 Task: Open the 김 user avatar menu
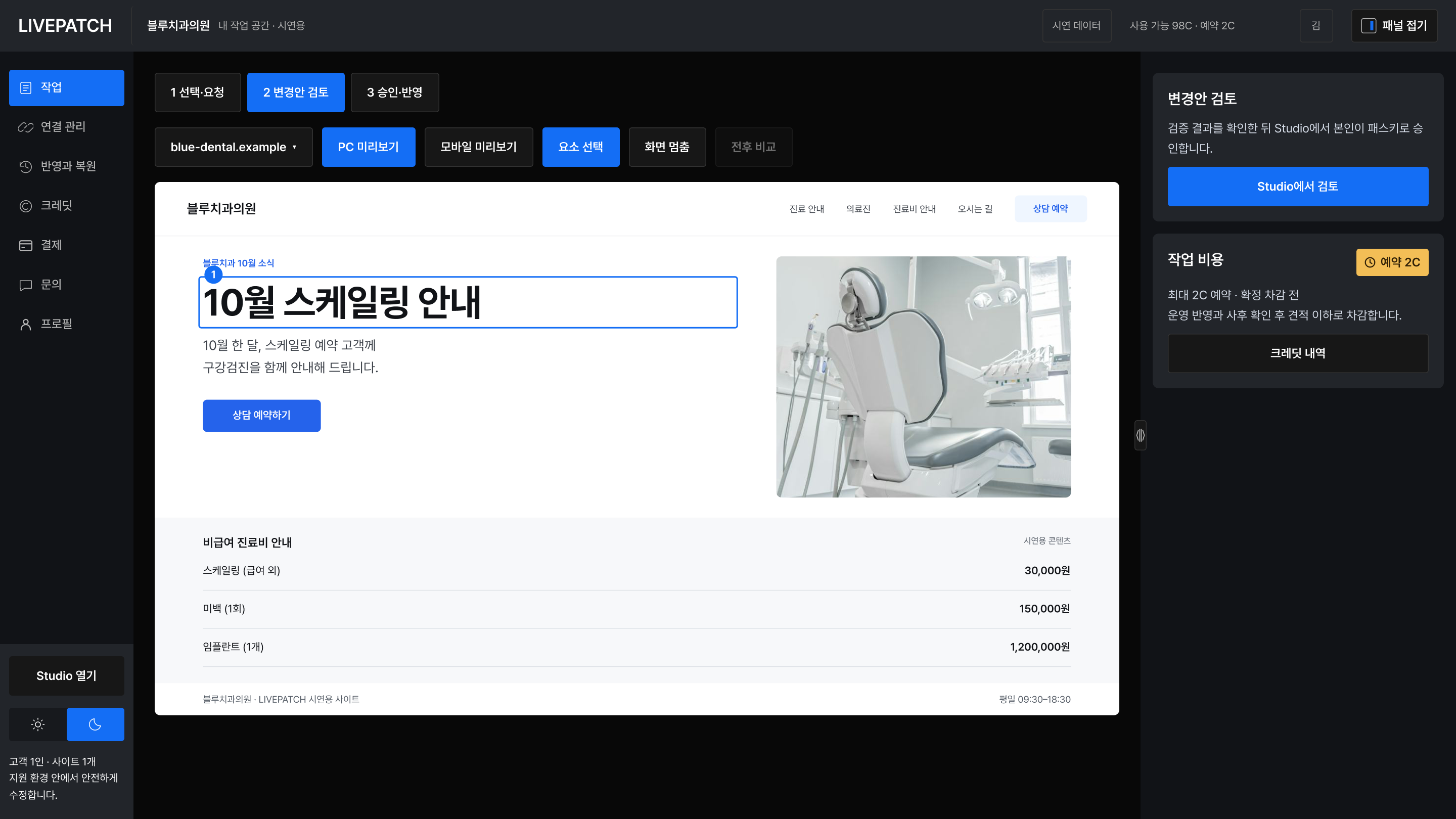(x=1316, y=25)
